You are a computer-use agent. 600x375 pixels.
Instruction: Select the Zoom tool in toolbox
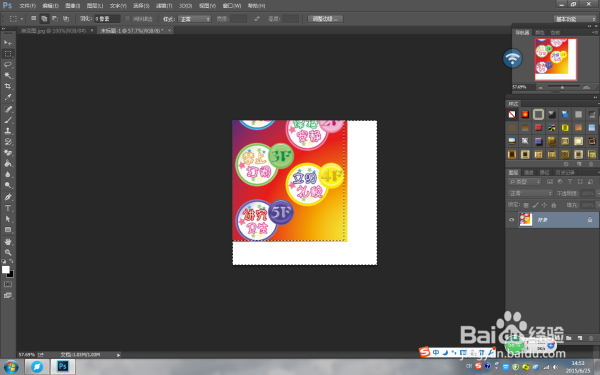tap(8, 253)
